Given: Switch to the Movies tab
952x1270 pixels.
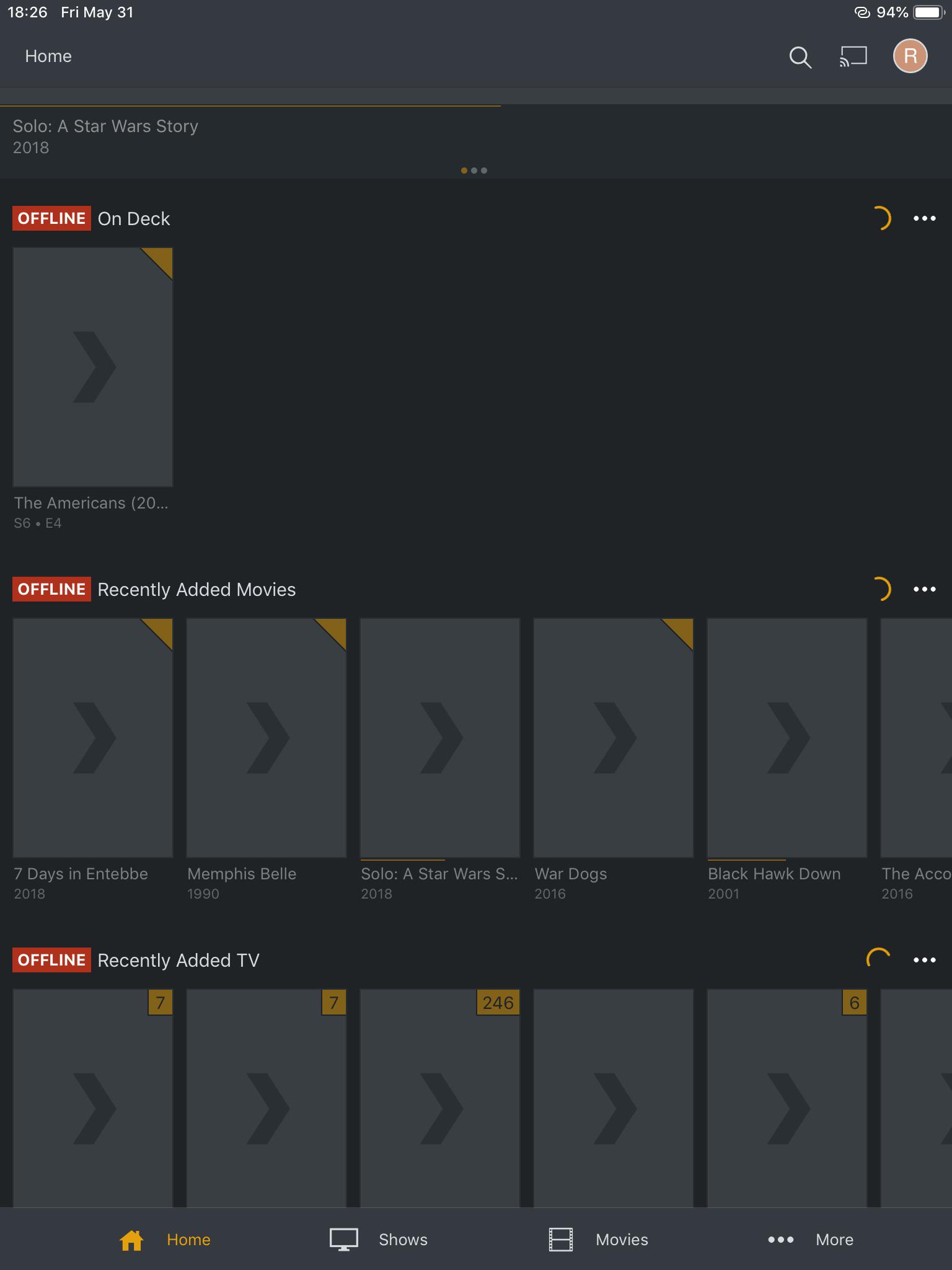Looking at the screenshot, I should (622, 1240).
